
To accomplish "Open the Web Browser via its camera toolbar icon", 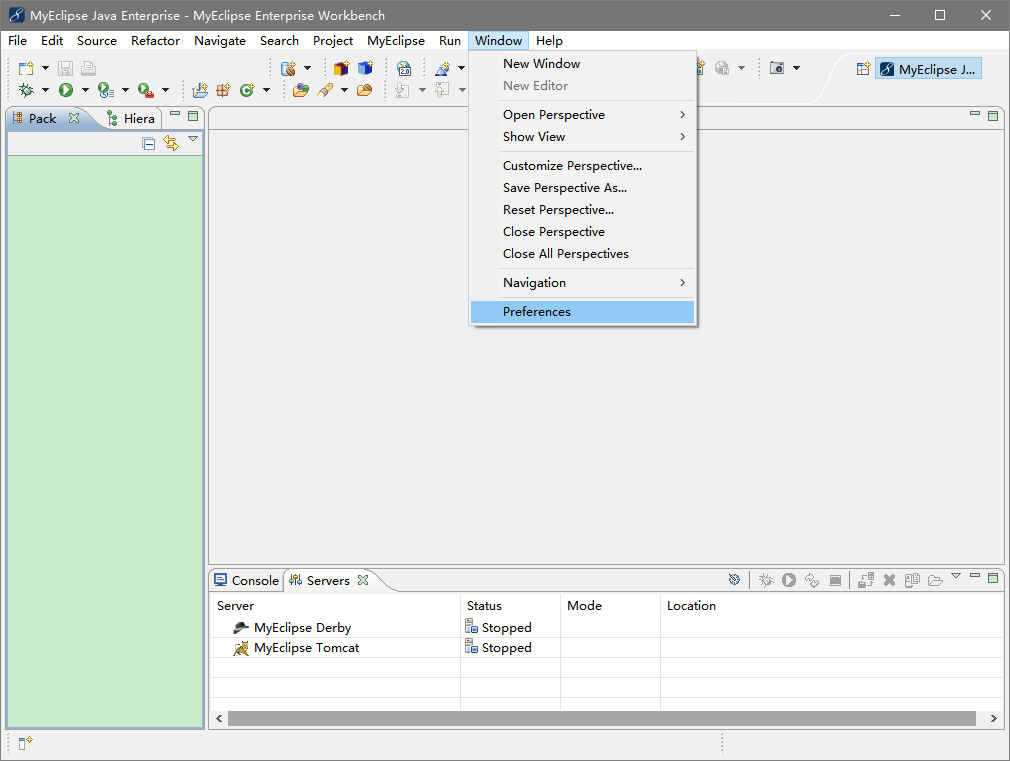I will (778, 67).
